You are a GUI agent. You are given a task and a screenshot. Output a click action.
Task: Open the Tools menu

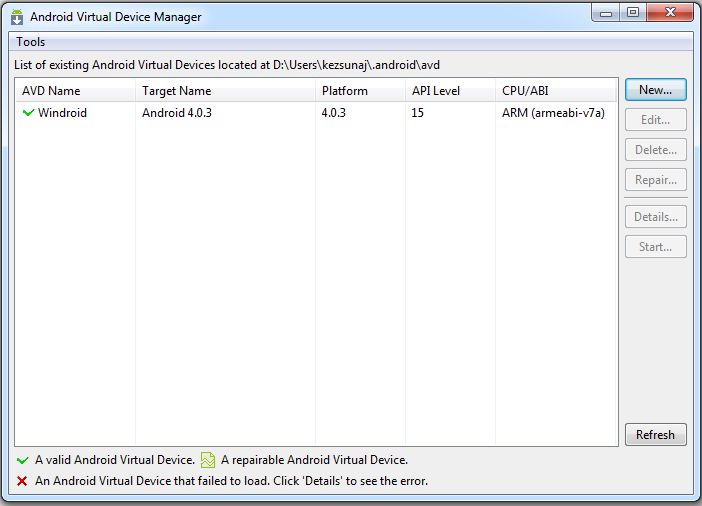(x=30, y=42)
